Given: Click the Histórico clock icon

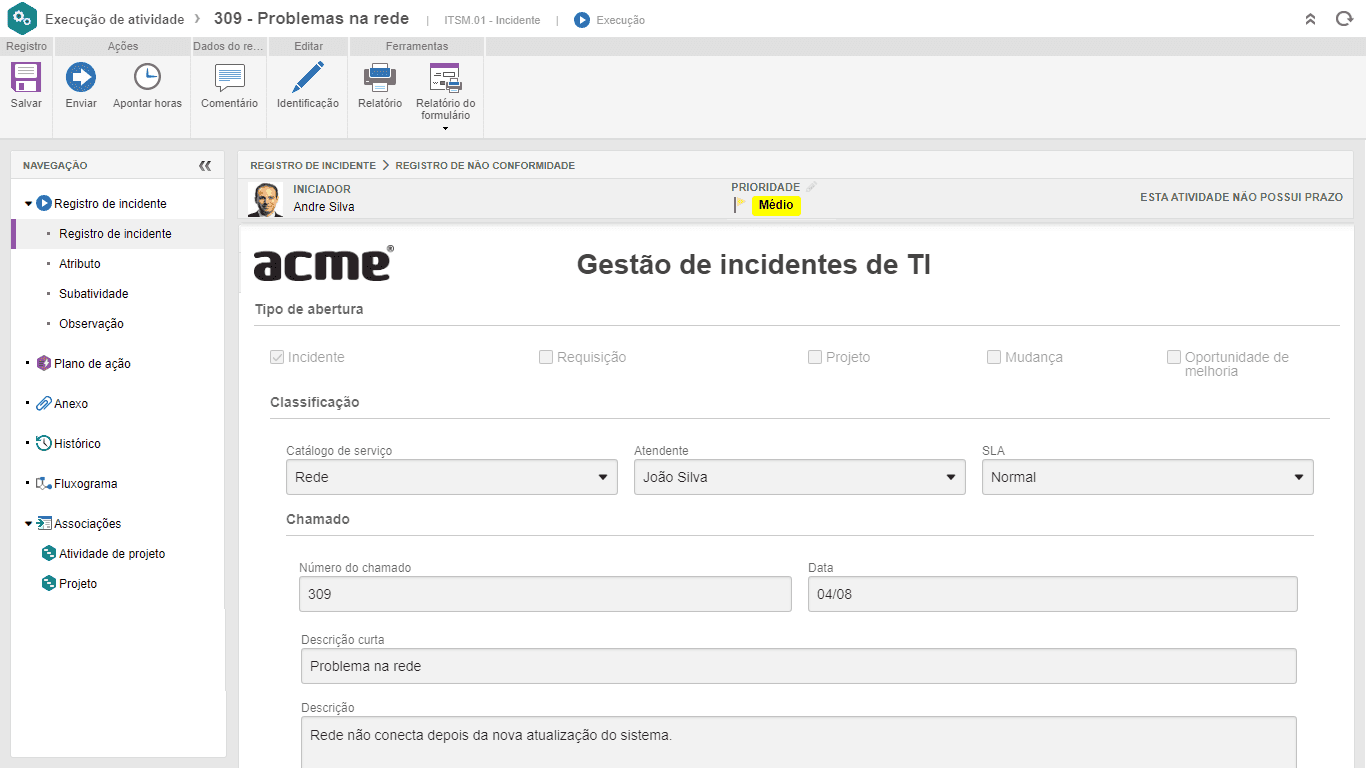Looking at the screenshot, I should tap(44, 443).
